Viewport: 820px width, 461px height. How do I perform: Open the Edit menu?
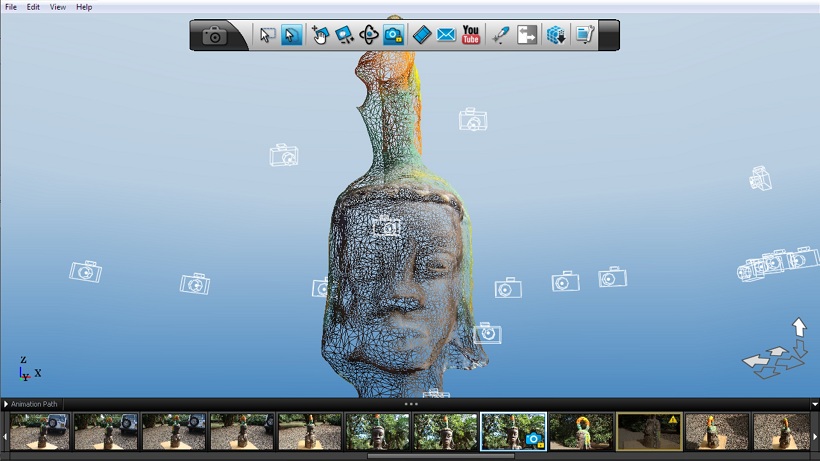(33, 7)
